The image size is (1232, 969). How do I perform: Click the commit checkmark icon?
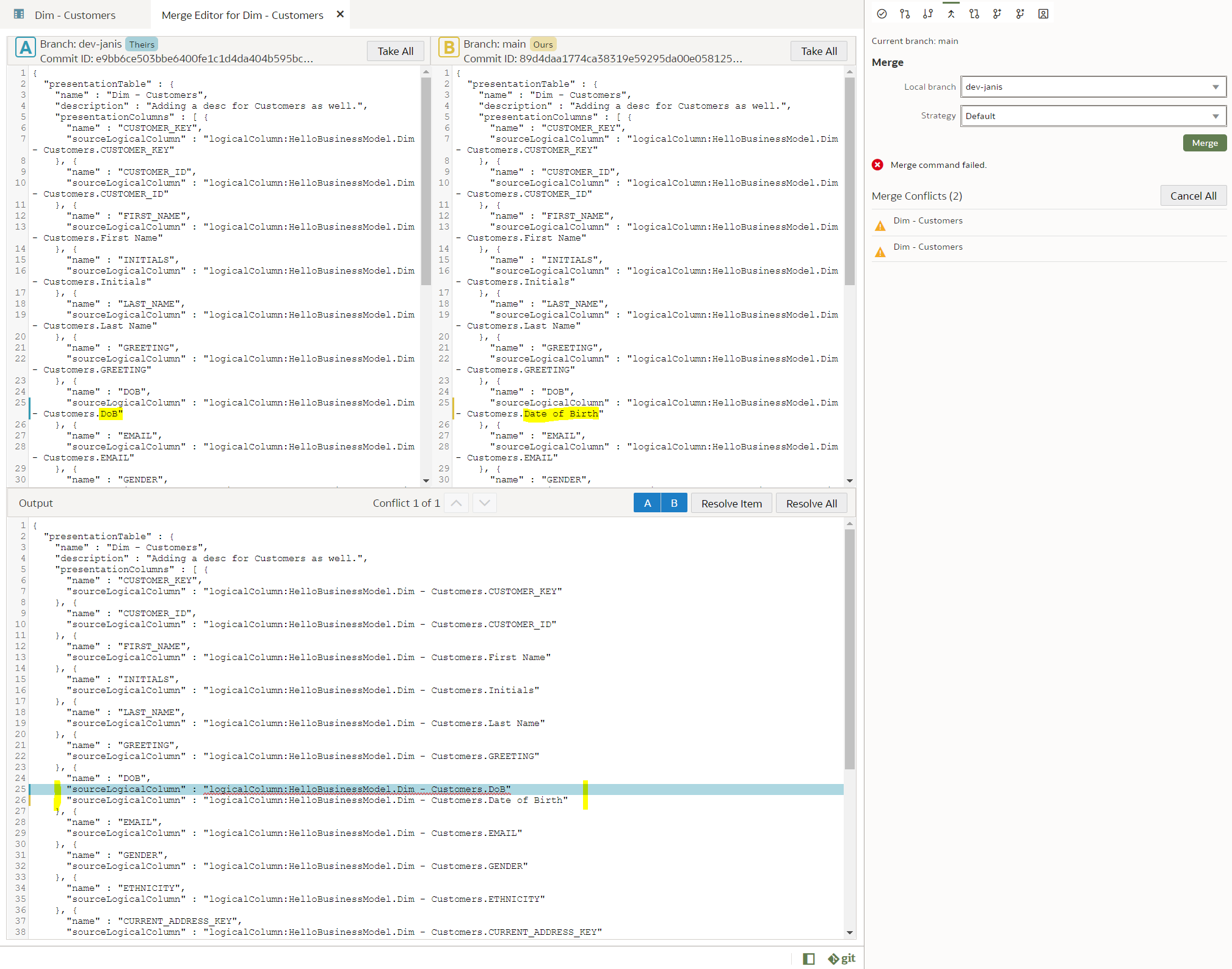coord(882,14)
